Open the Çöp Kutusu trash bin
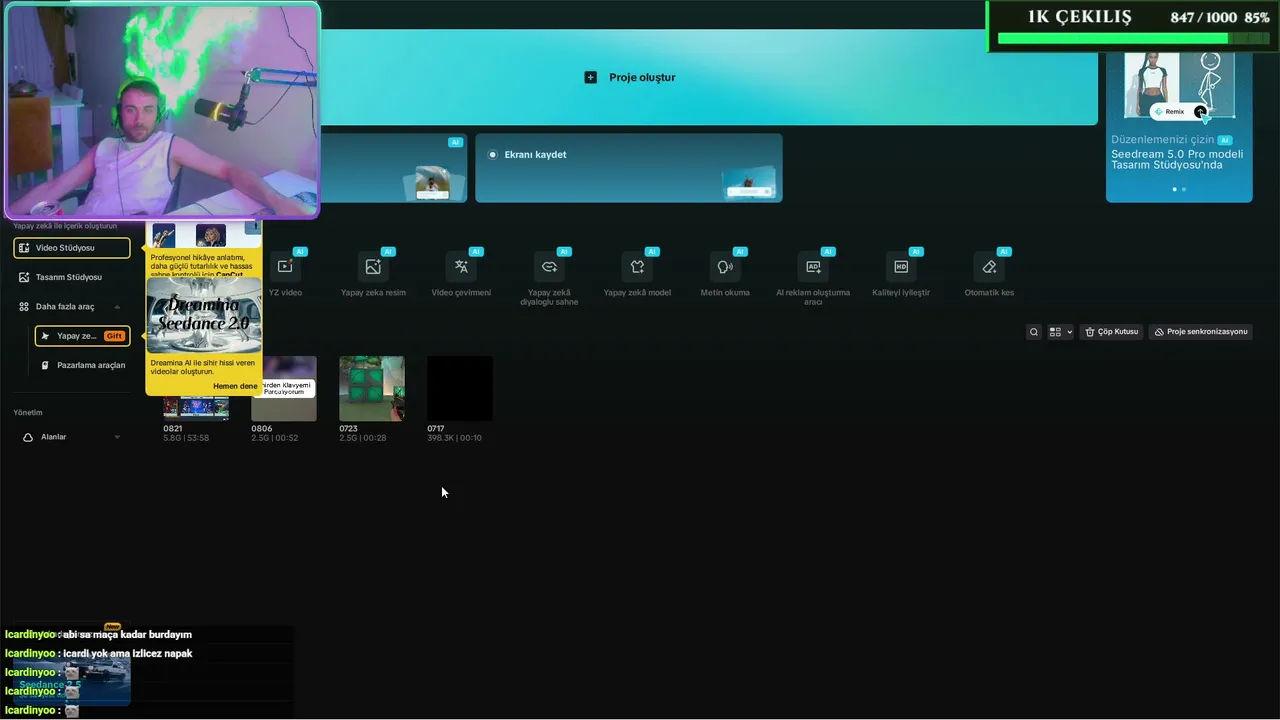This screenshot has width=1280, height=720. coord(1112,332)
